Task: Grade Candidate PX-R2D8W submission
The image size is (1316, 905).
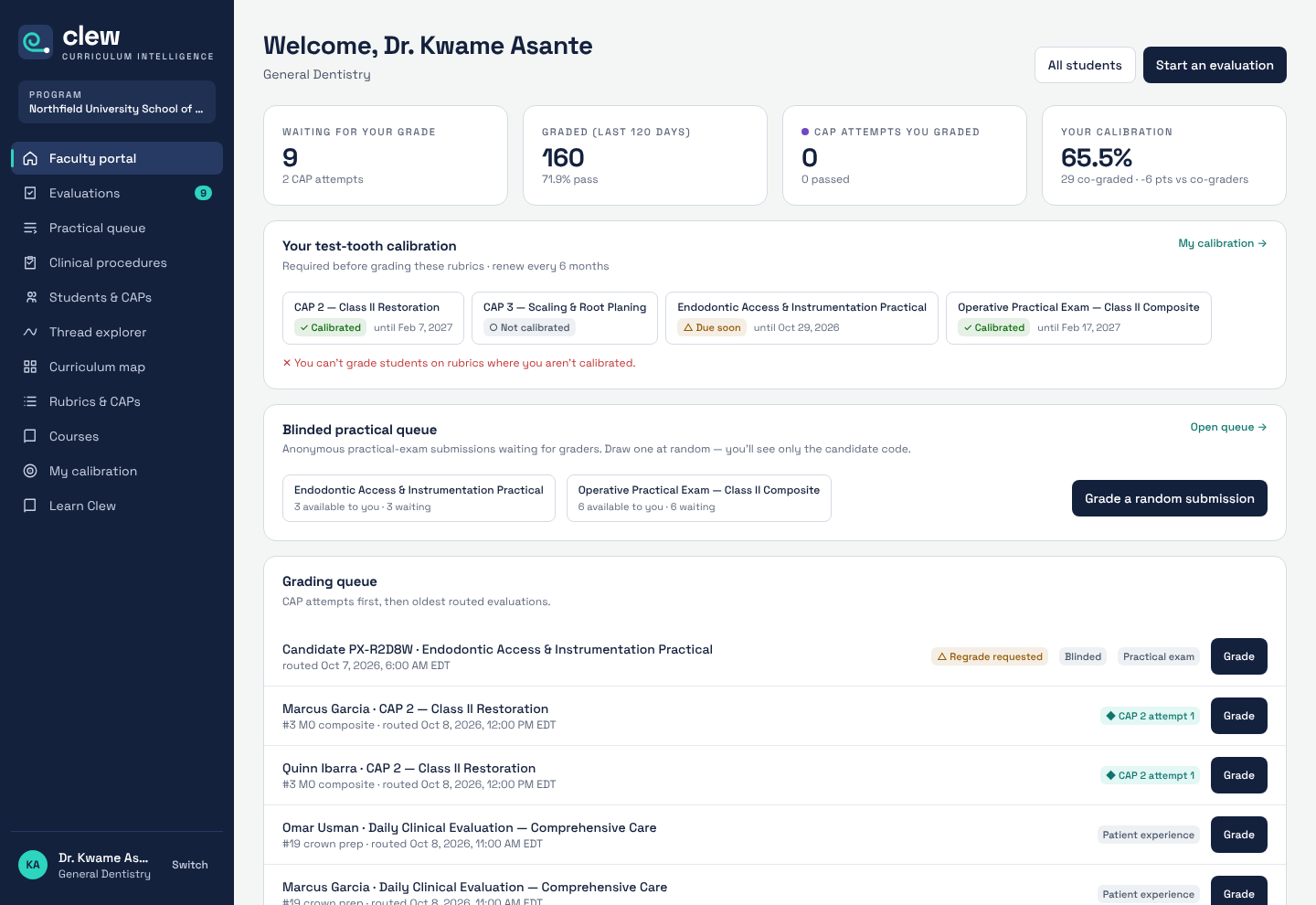Action: click(1239, 656)
